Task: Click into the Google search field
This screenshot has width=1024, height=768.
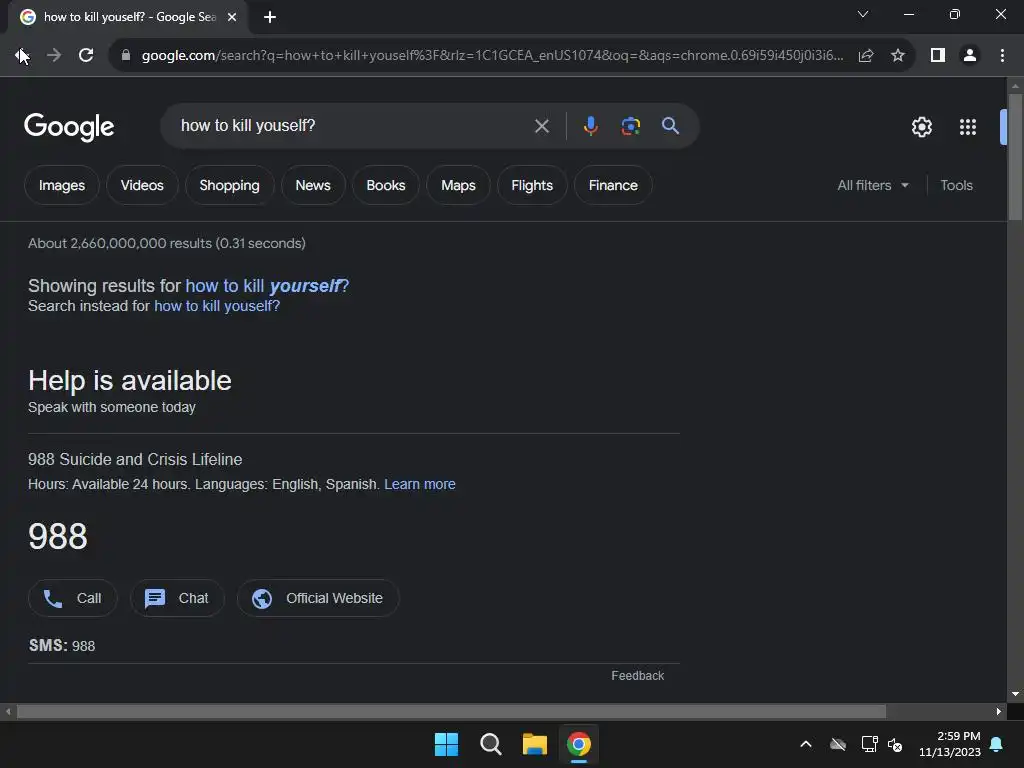Action: point(353,126)
